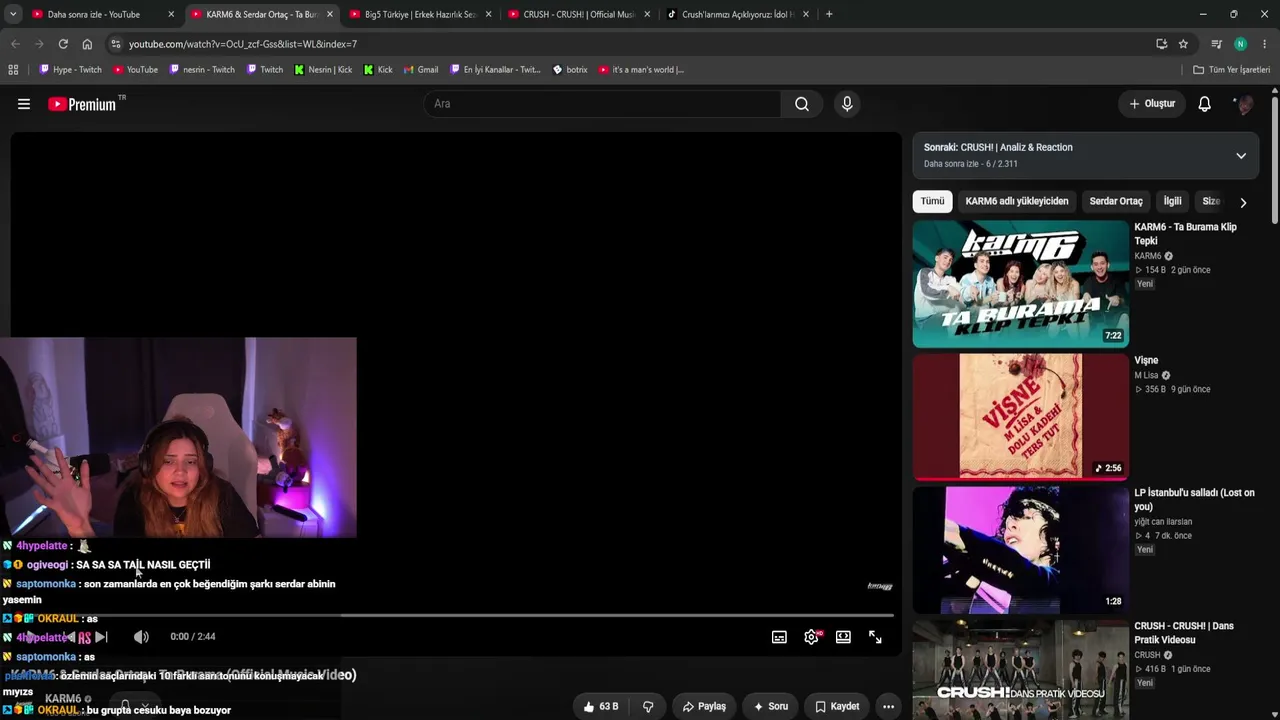Go to the Chrome home page

(x=87, y=44)
